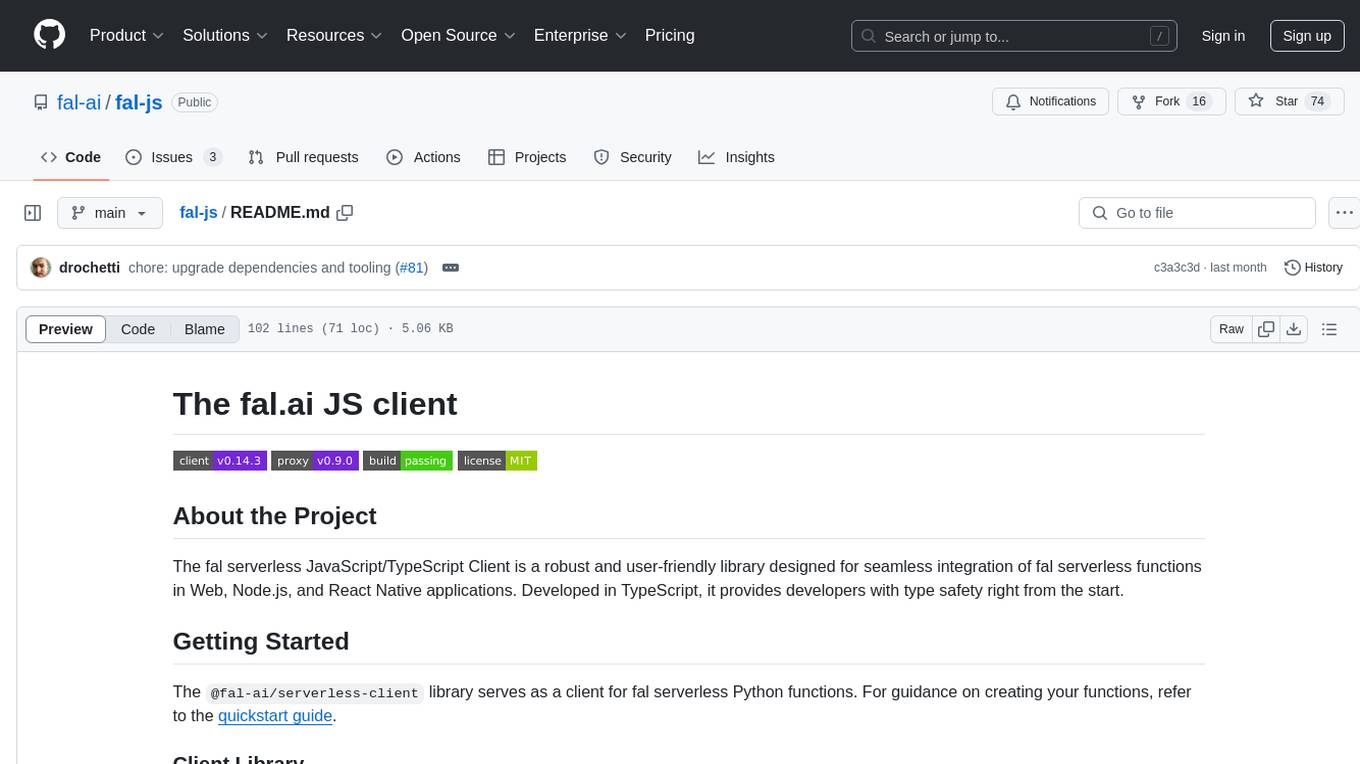Image resolution: width=1360 pixels, height=764 pixels.
Task: Switch to the Actions tab
Action: pyautogui.click(x=423, y=157)
